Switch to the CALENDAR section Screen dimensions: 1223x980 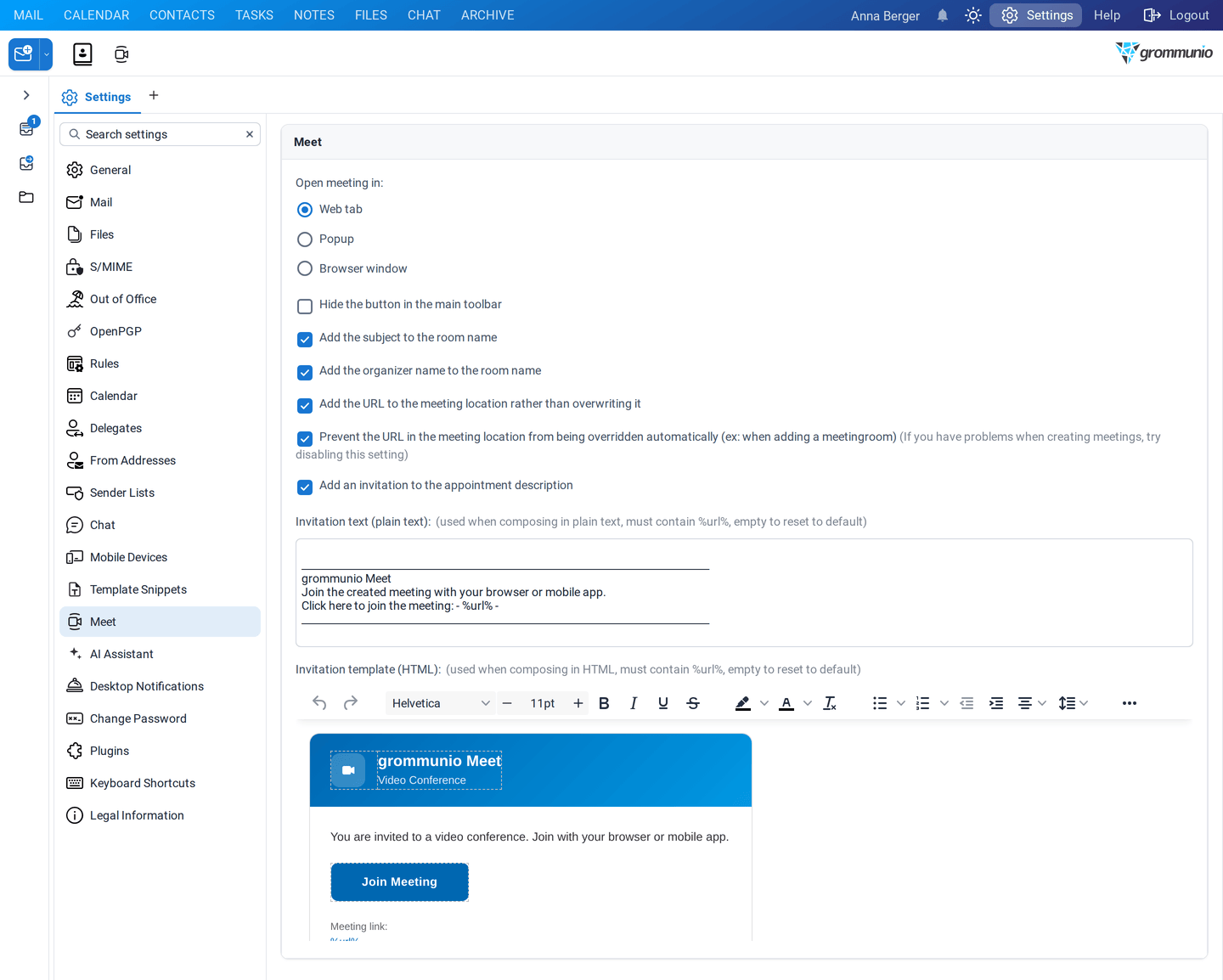(97, 15)
